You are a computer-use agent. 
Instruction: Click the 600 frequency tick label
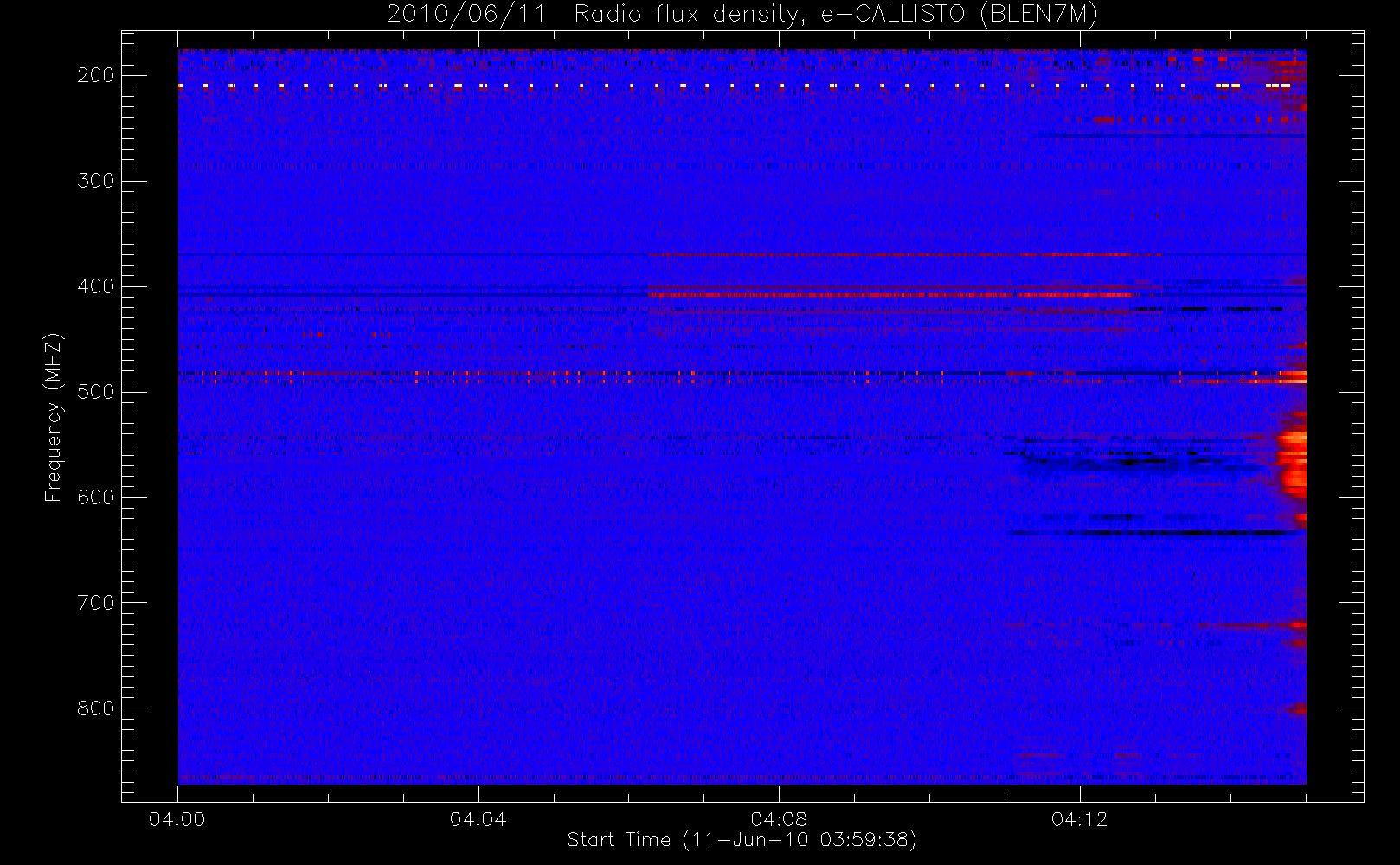click(x=96, y=497)
